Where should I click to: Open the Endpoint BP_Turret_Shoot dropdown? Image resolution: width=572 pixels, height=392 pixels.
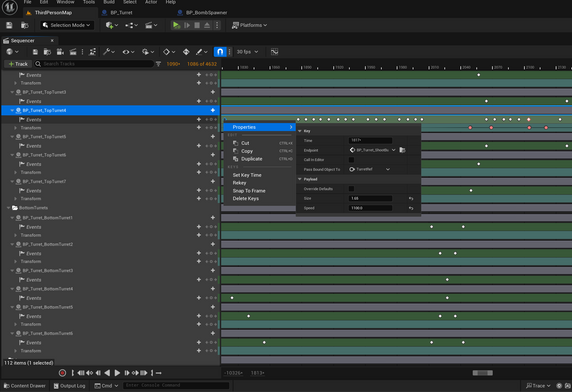372,150
